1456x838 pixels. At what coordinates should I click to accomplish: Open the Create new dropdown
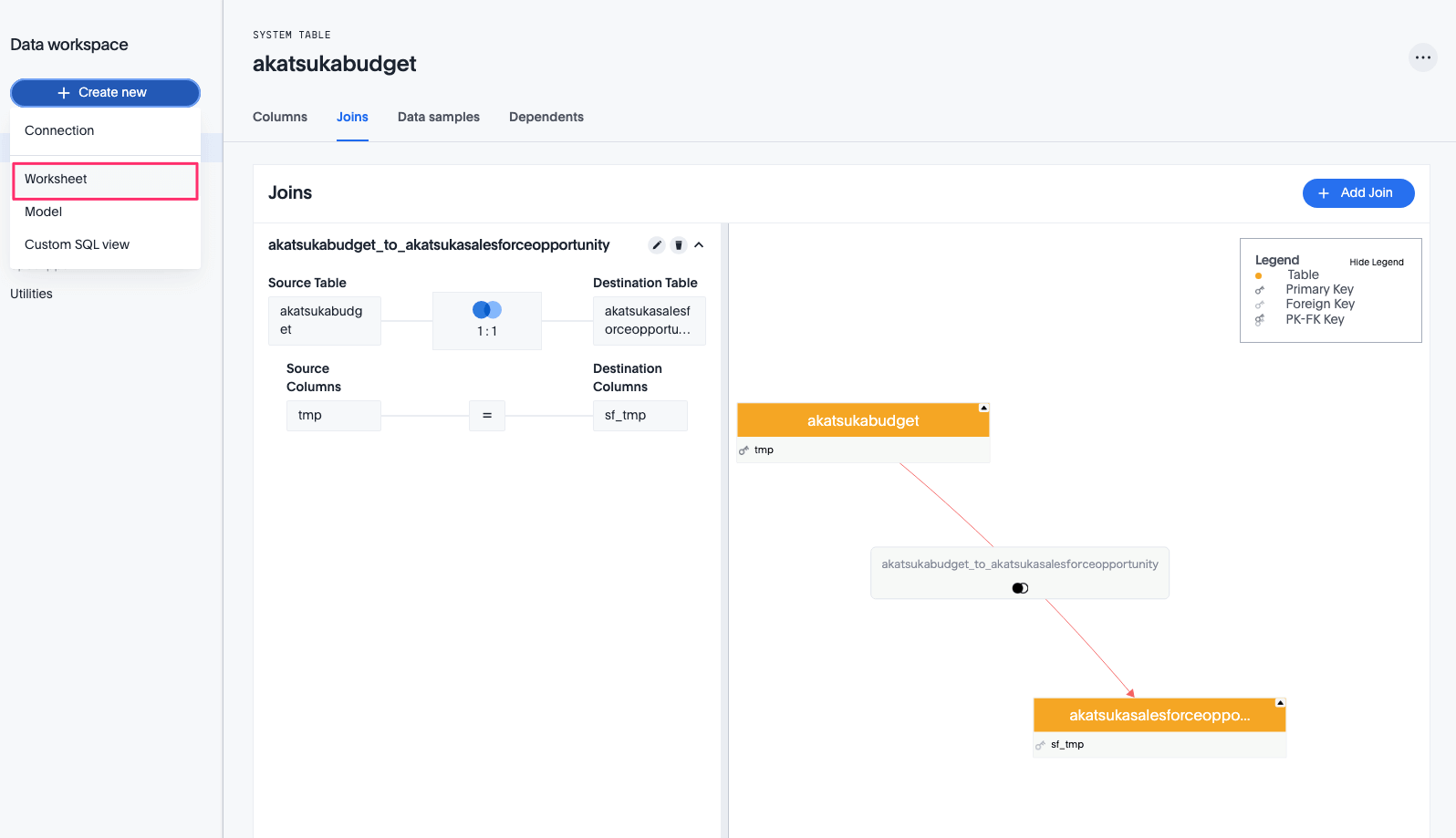point(105,93)
